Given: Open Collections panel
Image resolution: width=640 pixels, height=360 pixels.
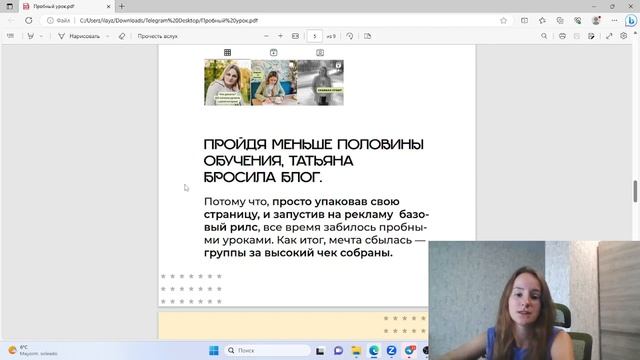Looking at the screenshot, I should [x=560, y=20].
